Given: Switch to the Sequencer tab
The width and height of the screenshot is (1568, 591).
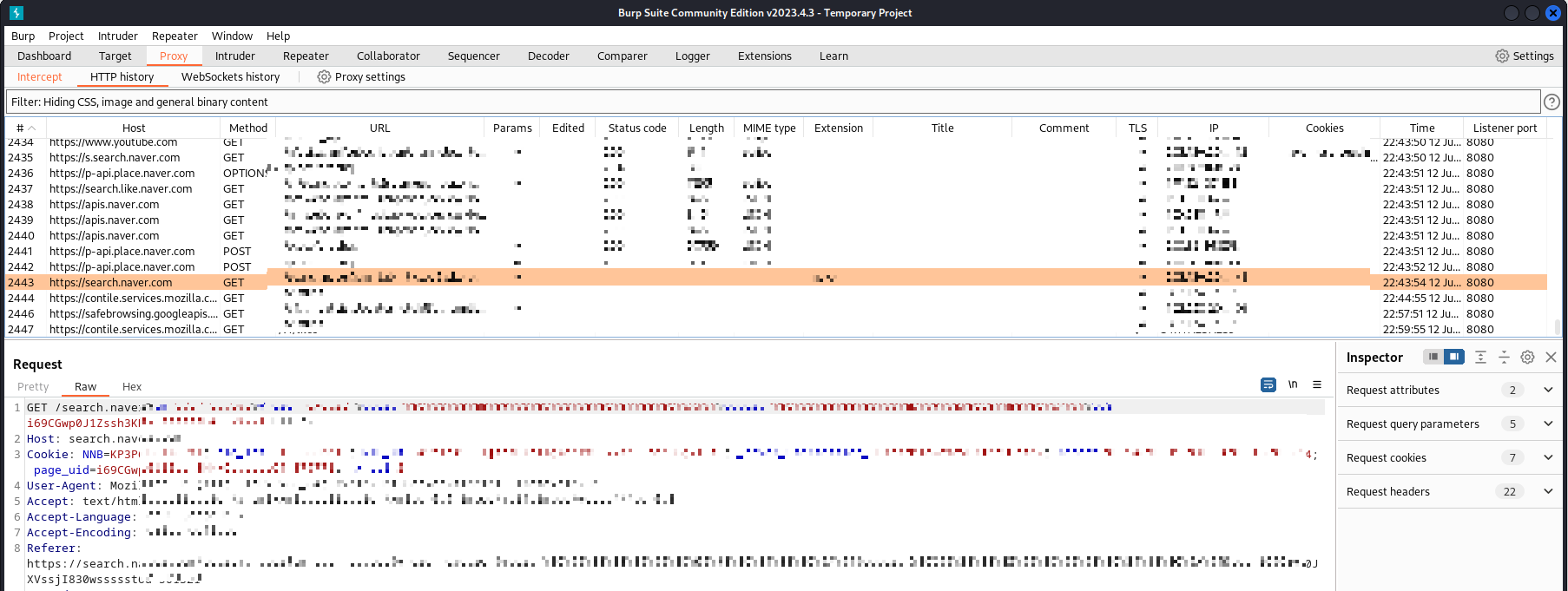Looking at the screenshot, I should click(474, 56).
